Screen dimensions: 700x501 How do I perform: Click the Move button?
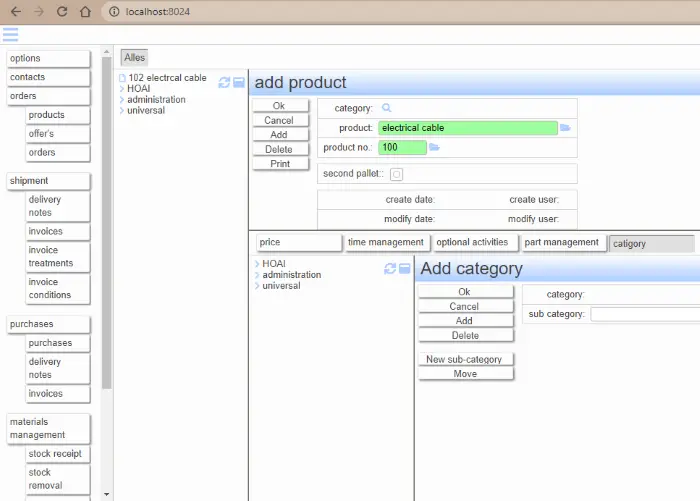(466, 374)
